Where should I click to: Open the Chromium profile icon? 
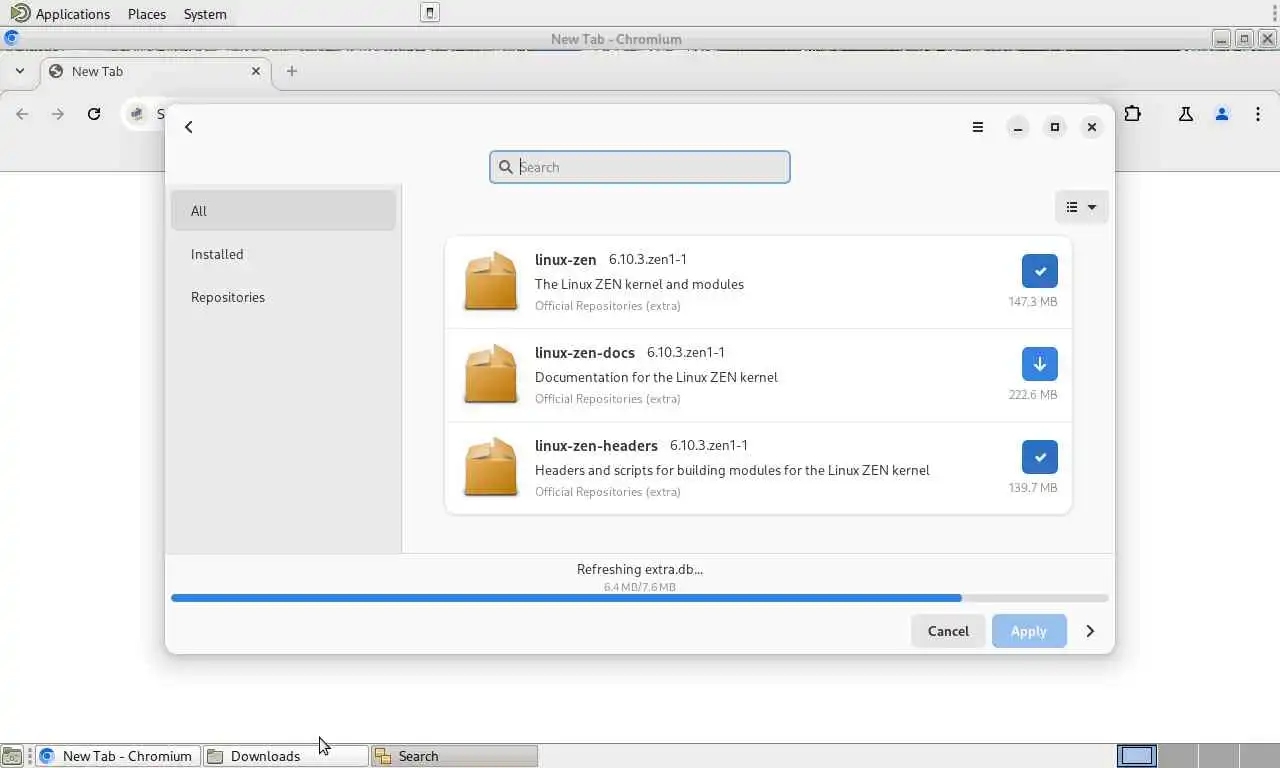click(1222, 114)
